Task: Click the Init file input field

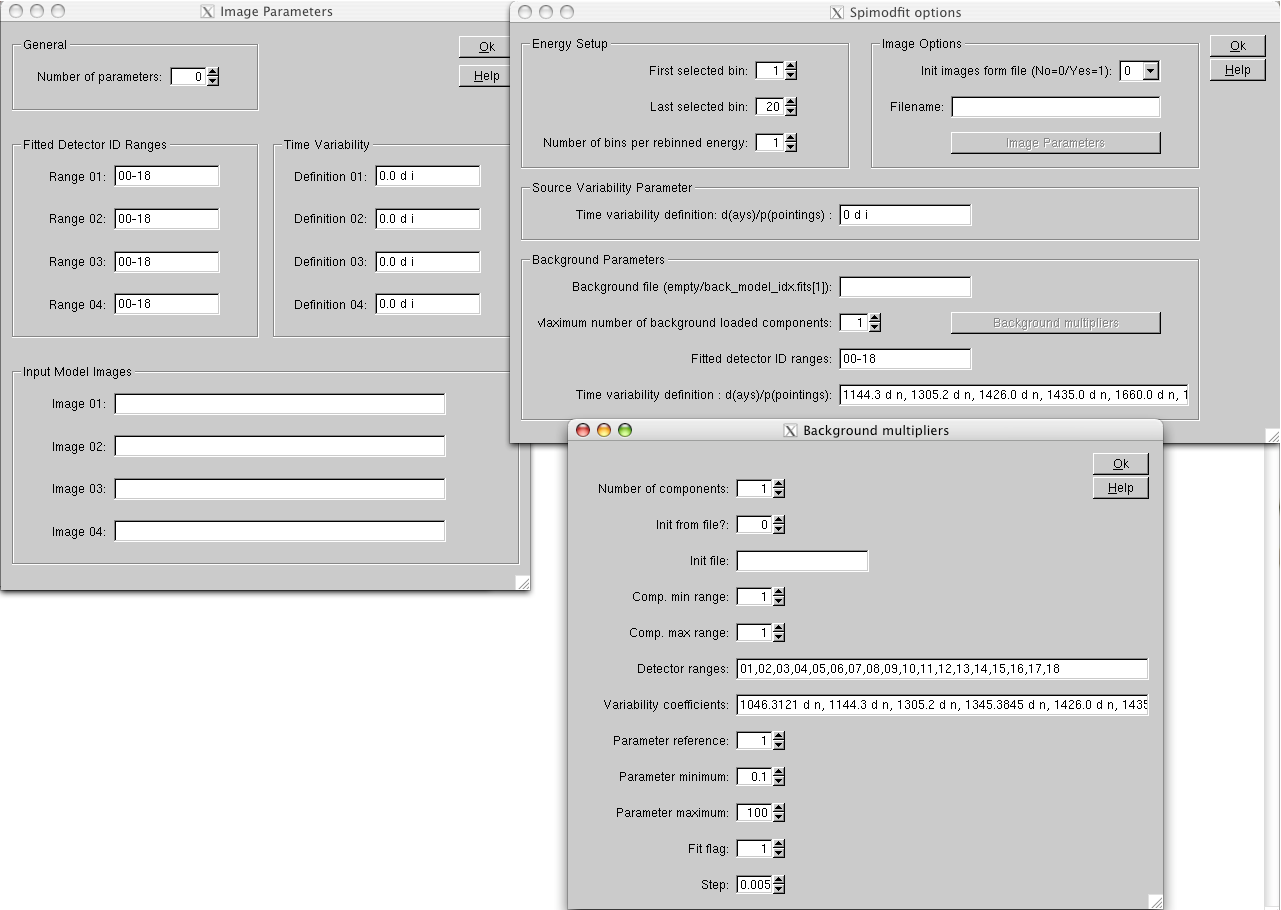Action: pyautogui.click(x=802, y=561)
